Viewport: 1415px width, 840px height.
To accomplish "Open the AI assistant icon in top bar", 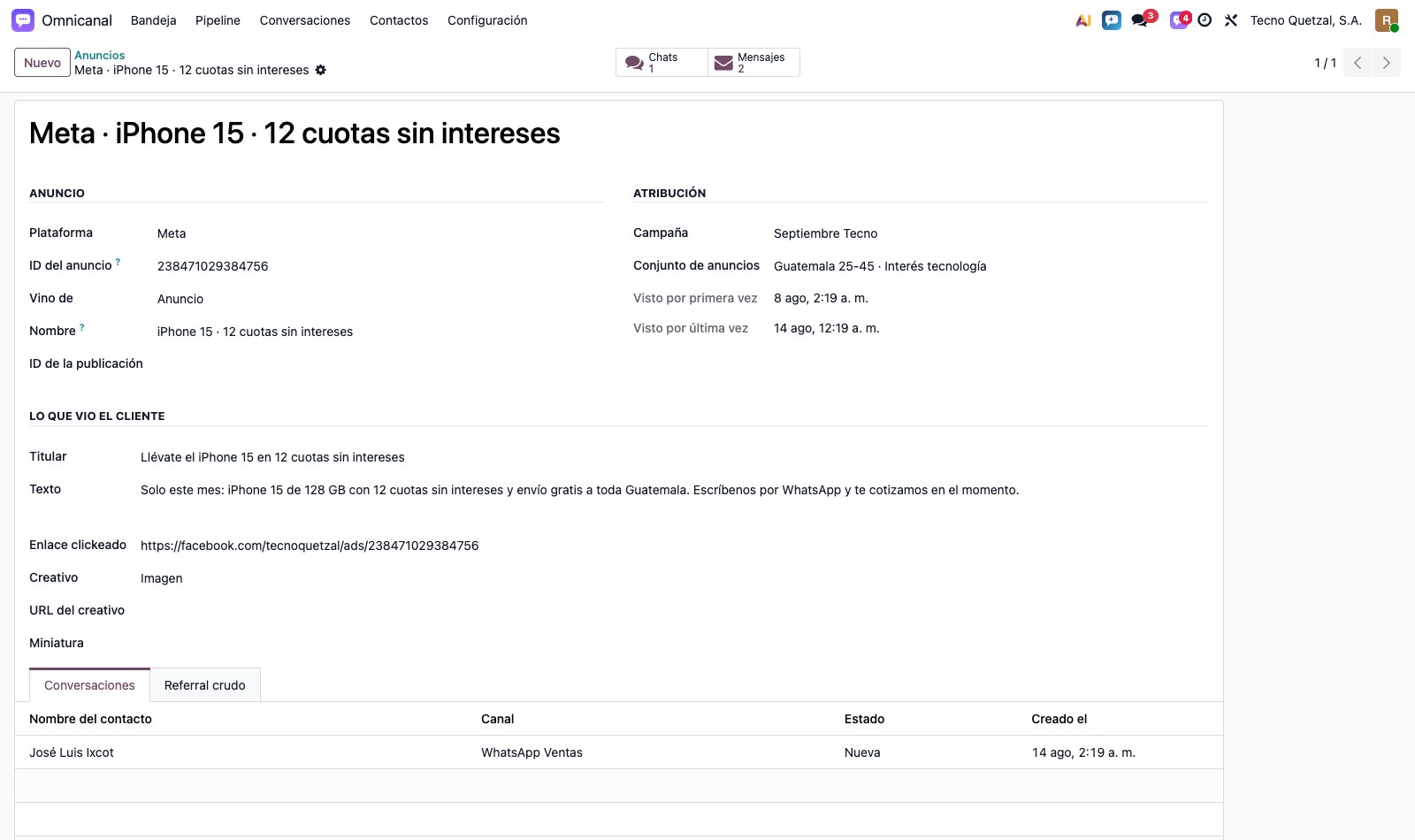I will pyautogui.click(x=1083, y=20).
